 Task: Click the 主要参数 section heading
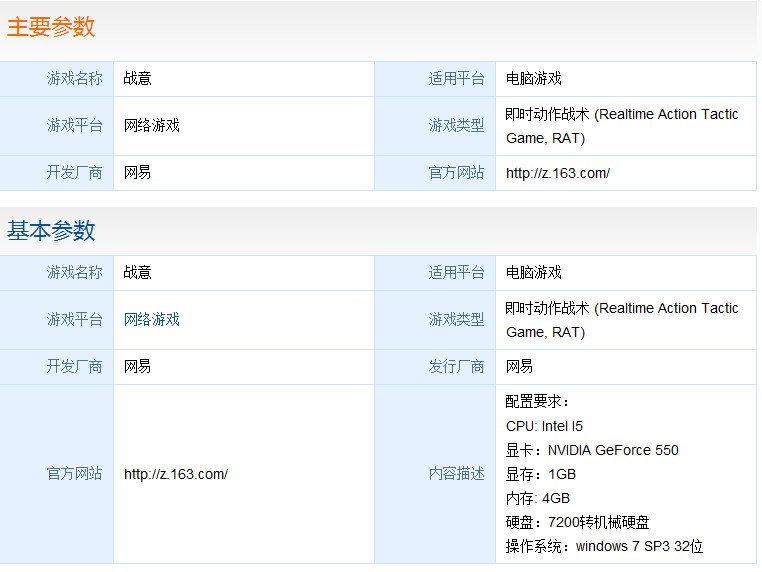(51, 27)
